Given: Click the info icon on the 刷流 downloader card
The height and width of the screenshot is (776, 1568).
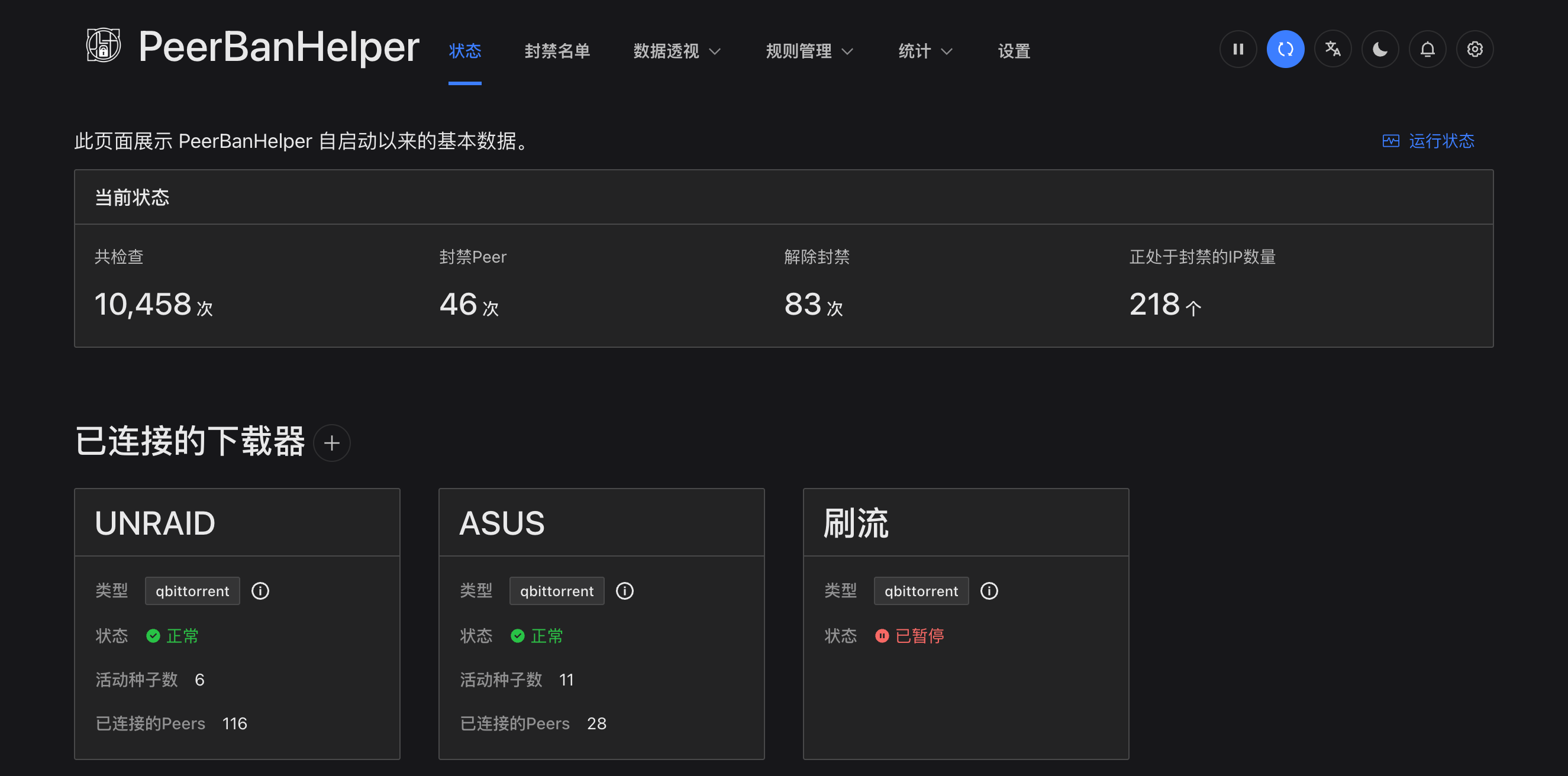Looking at the screenshot, I should point(989,590).
